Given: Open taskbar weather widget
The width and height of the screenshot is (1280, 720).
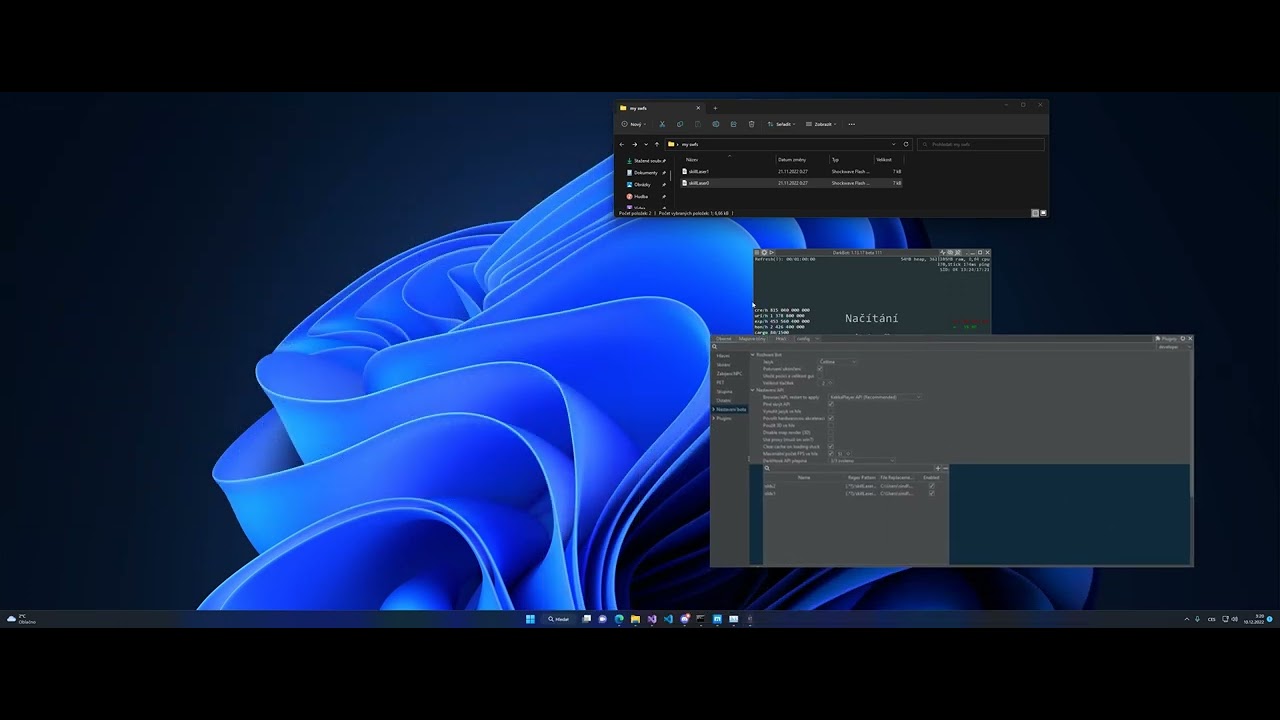Looking at the screenshot, I should (21, 619).
